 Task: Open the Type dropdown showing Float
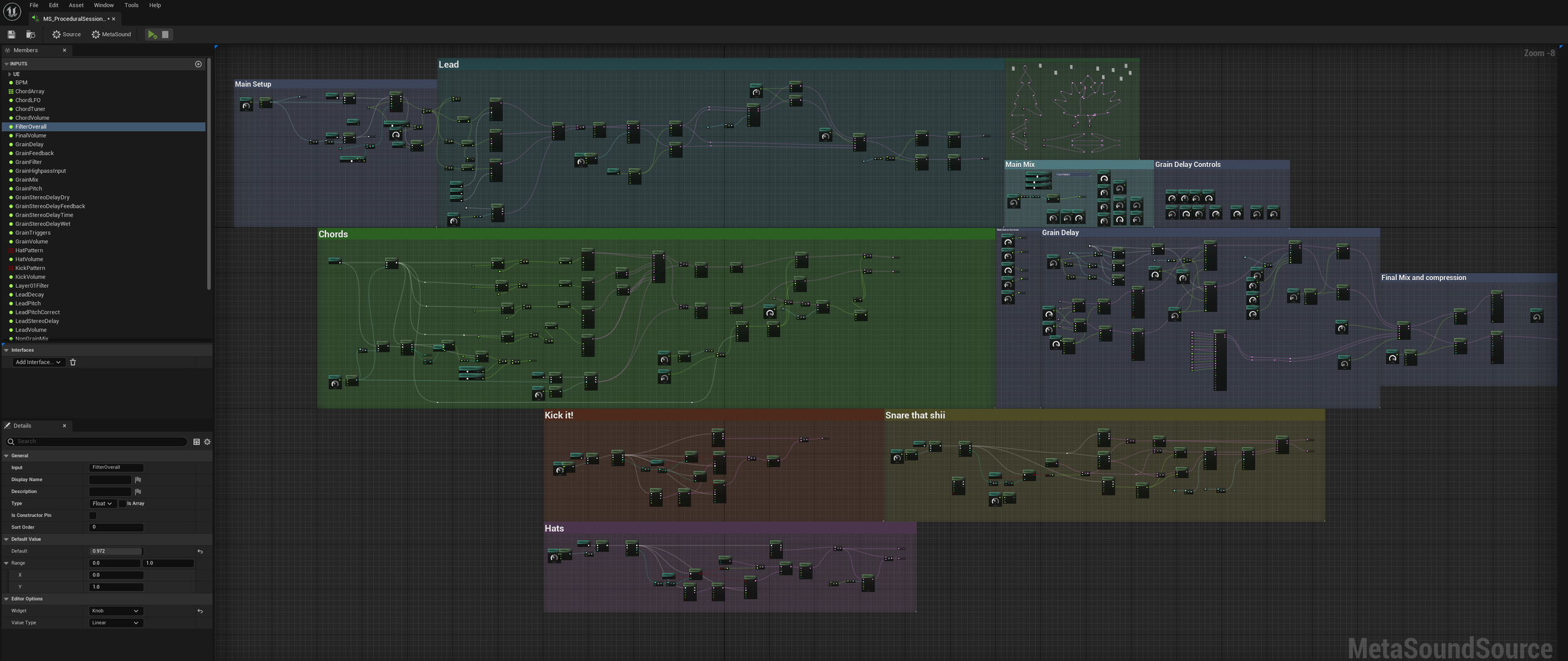pyautogui.click(x=102, y=504)
